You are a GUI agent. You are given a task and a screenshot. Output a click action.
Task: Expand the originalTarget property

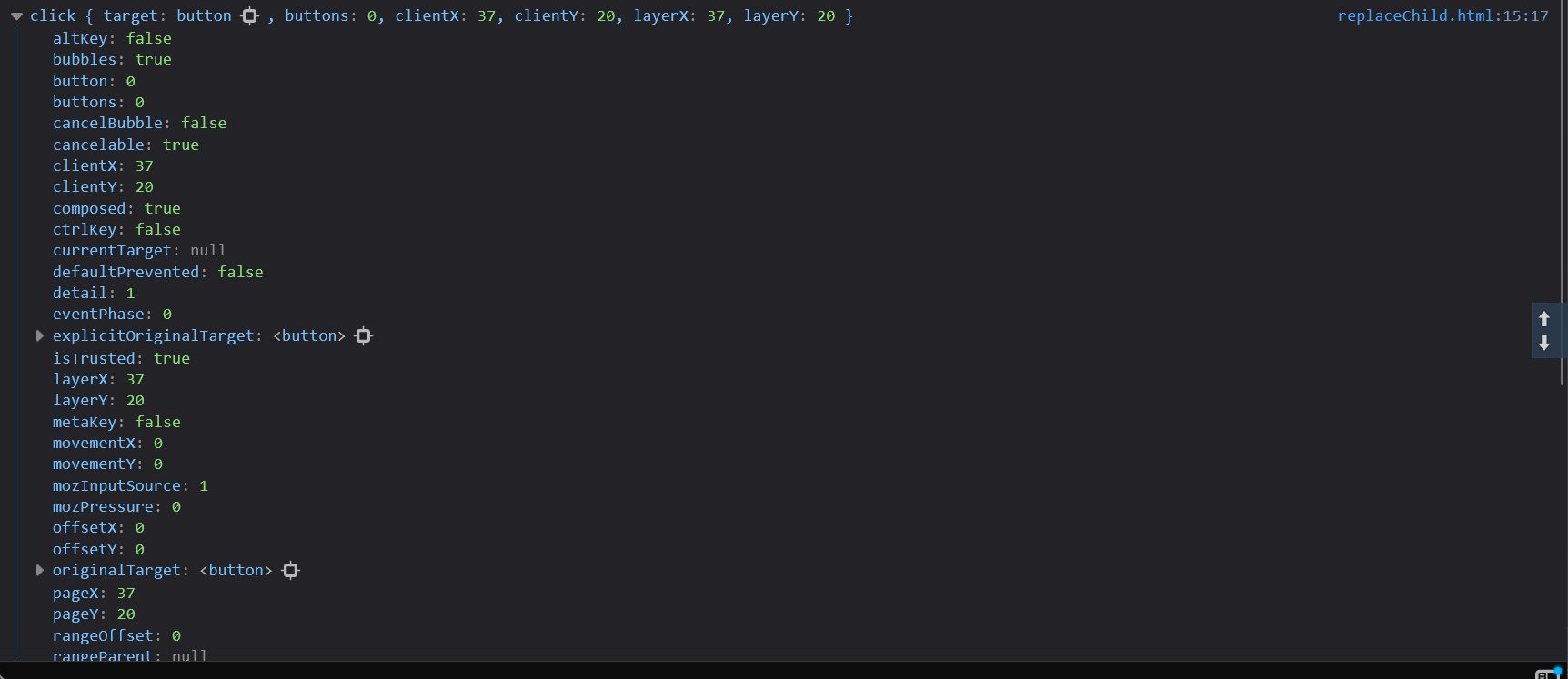click(x=40, y=570)
